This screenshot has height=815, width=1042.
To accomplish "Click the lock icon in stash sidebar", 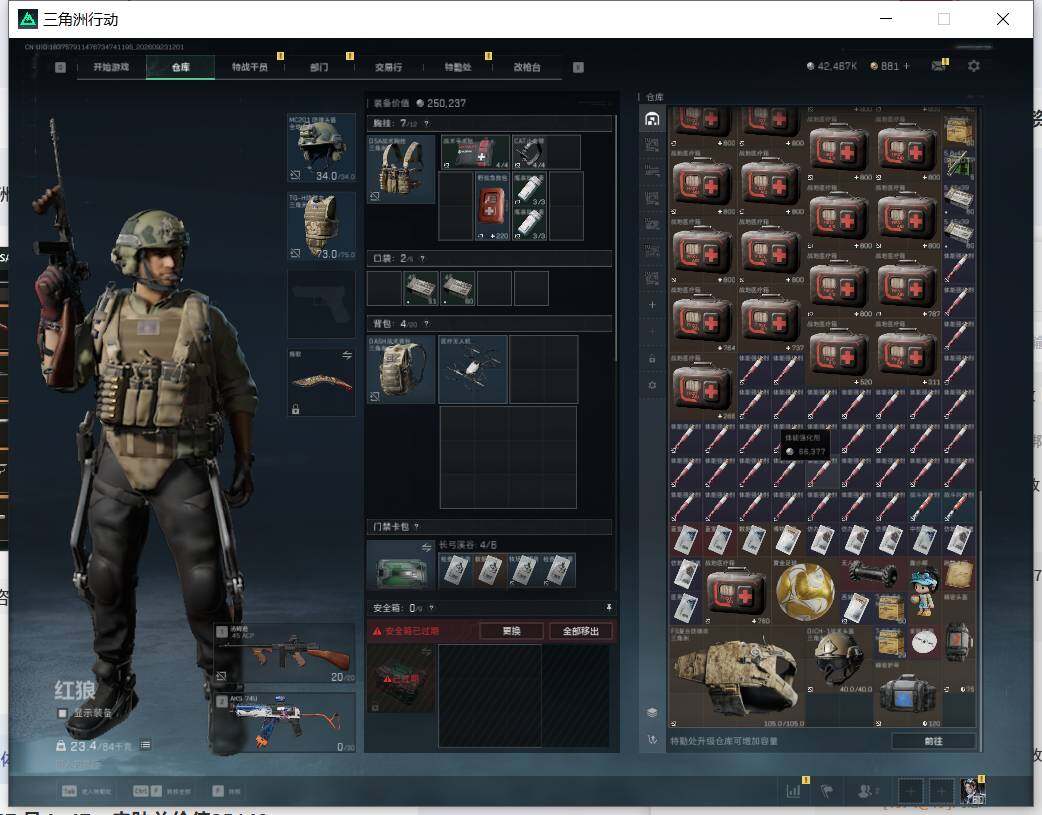I will [652, 359].
